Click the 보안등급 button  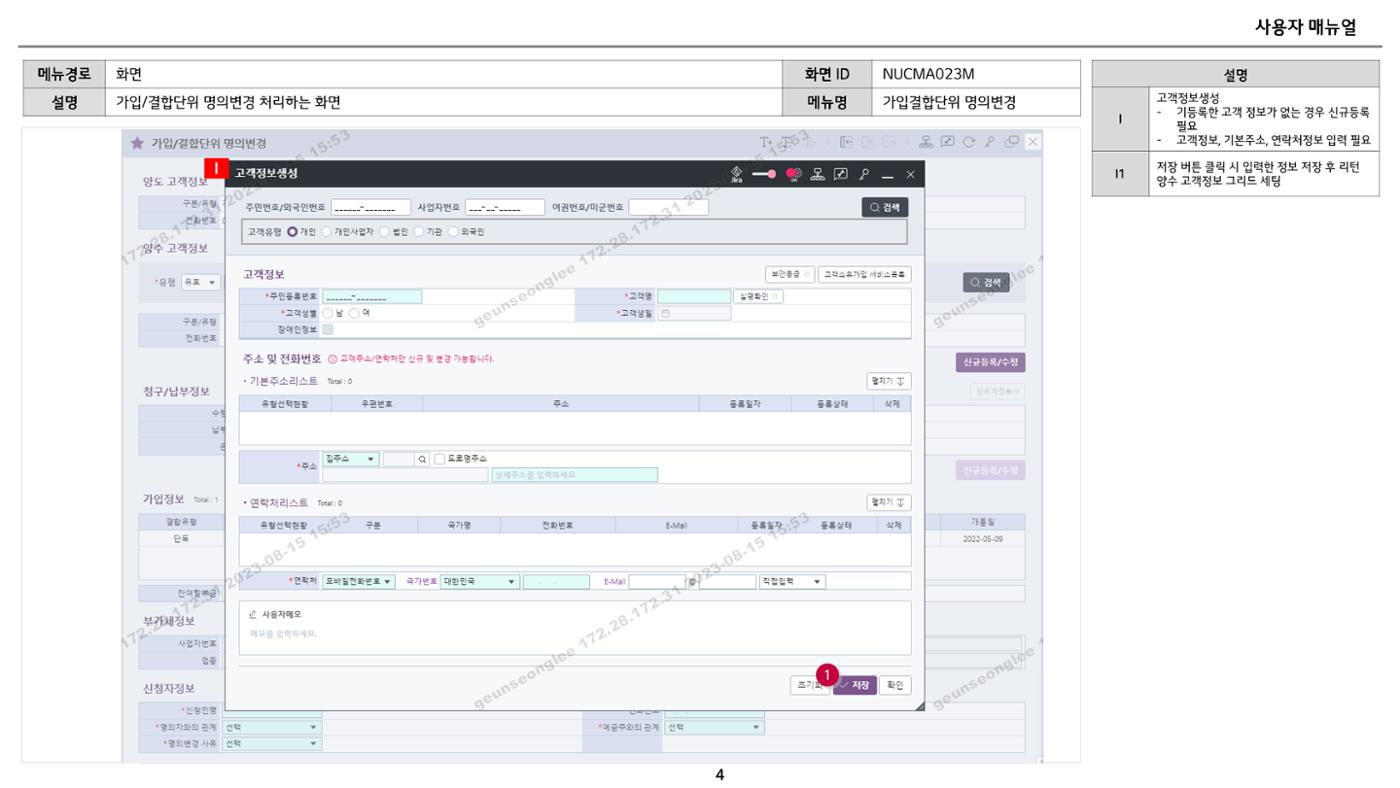click(790, 274)
